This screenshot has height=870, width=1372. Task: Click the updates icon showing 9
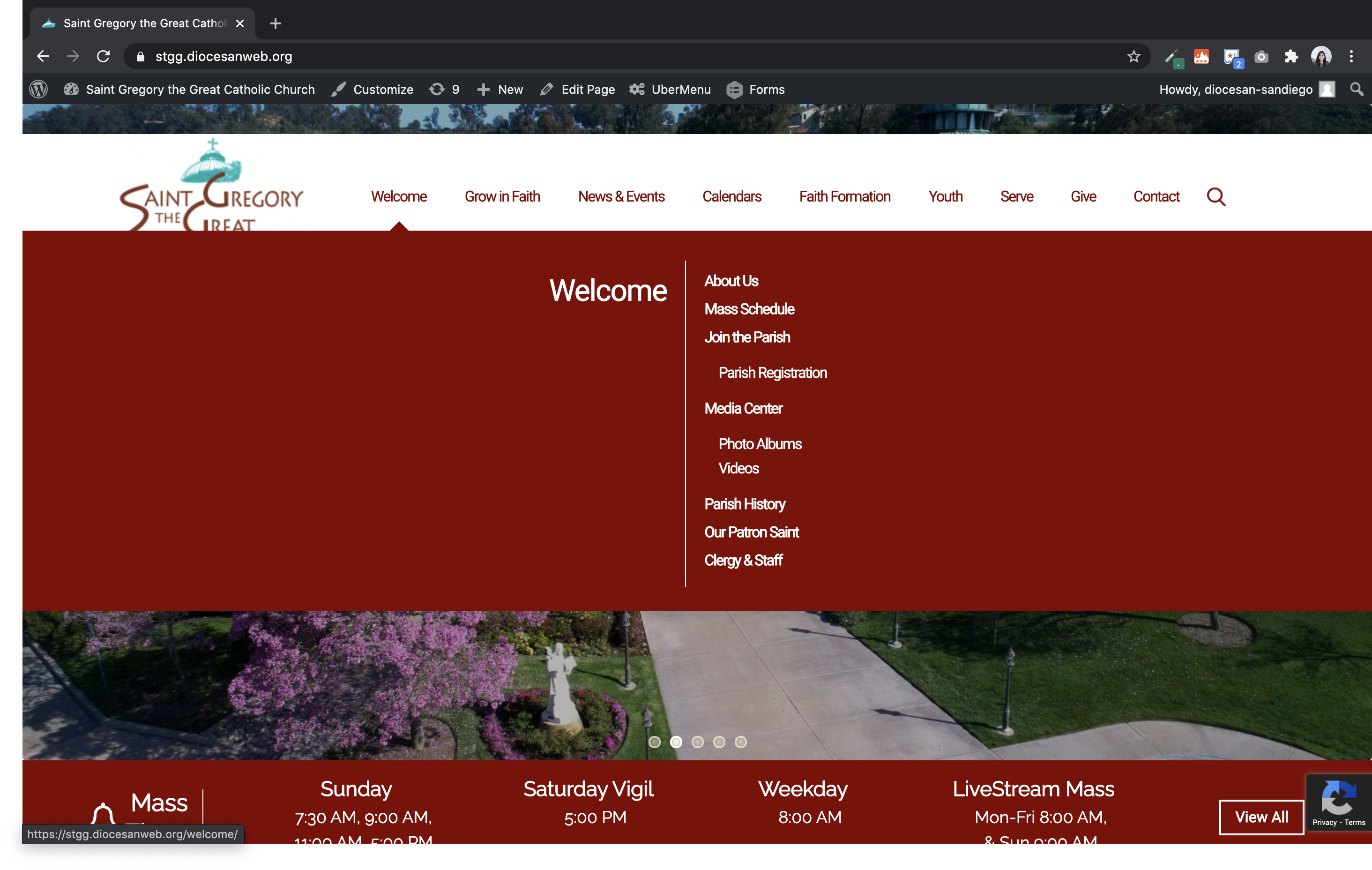444,90
